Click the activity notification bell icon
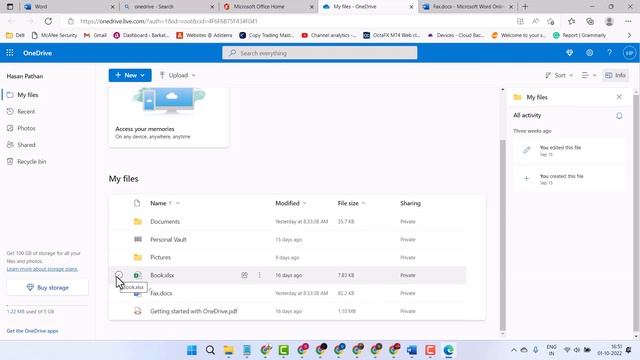Screen dimensions: 640x360 (619, 116)
